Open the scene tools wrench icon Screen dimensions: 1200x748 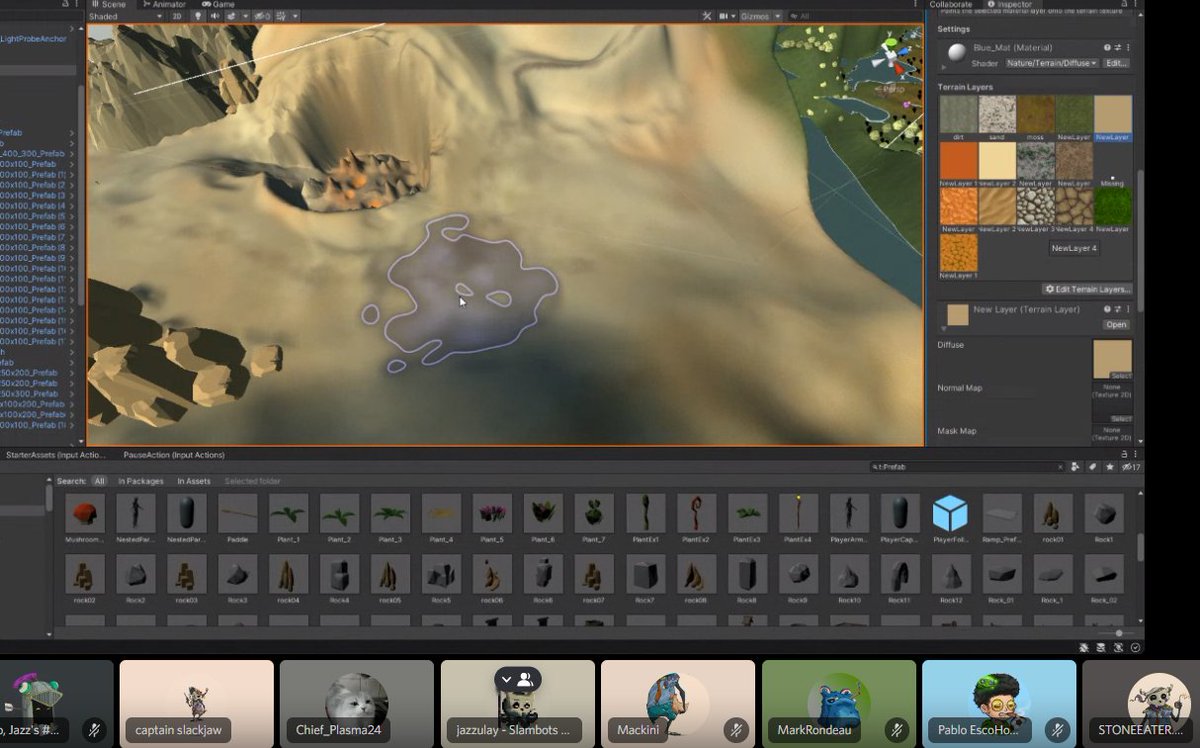[x=707, y=16]
